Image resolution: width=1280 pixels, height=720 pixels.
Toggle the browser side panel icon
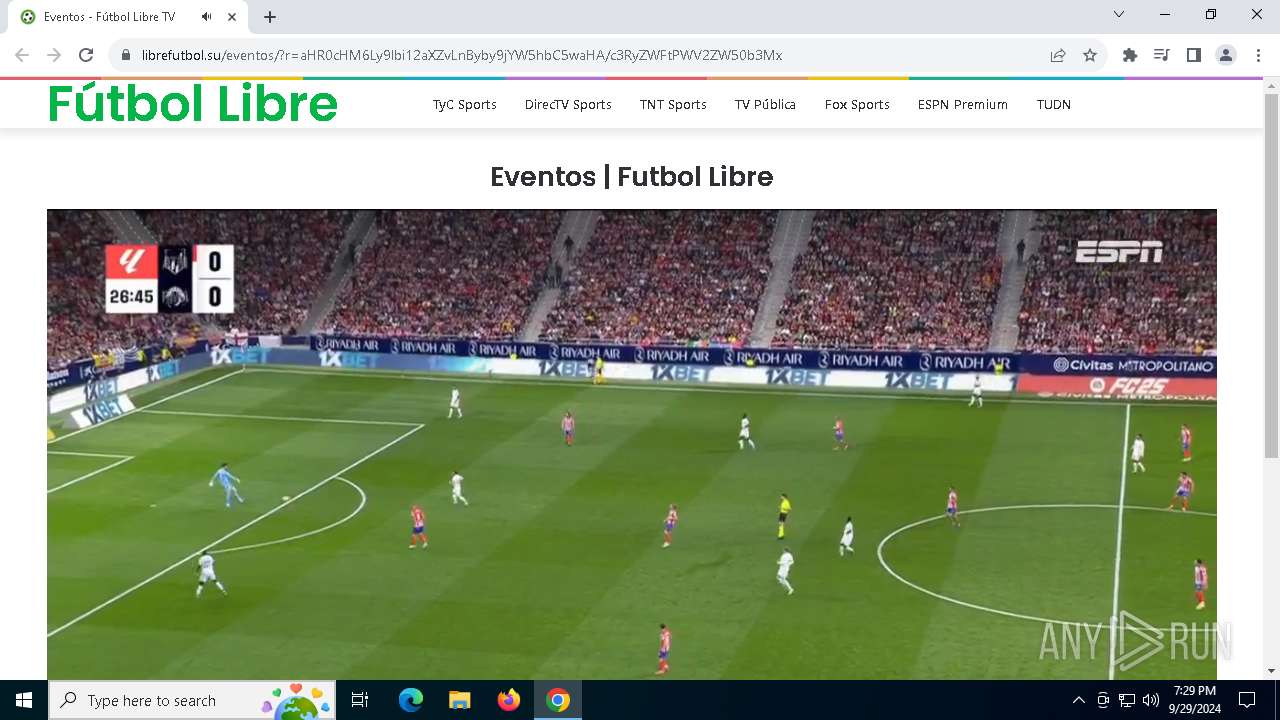pos(1193,55)
